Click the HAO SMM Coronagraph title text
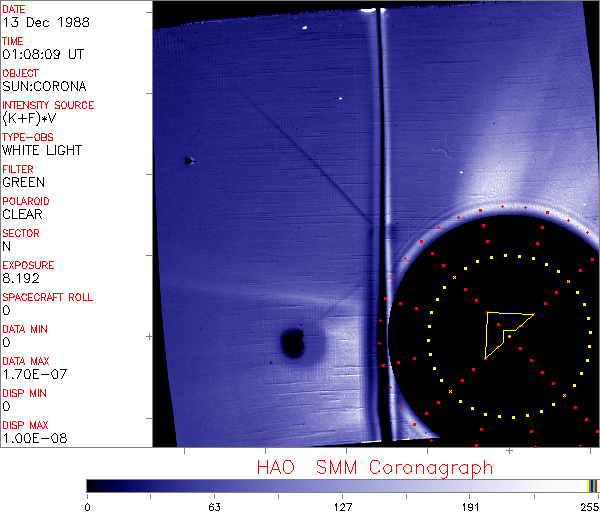The width and height of the screenshot is (600, 512). pyautogui.click(x=375, y=467)
